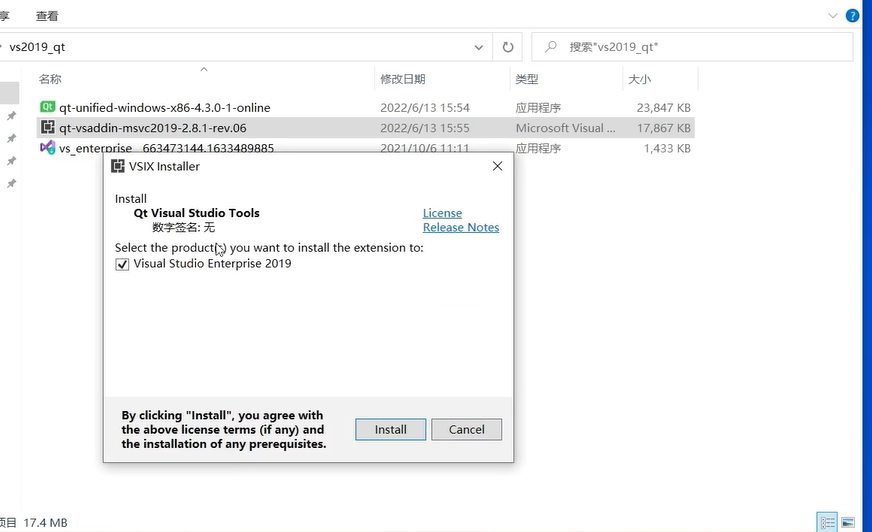Click the 1,433 KB size cell

pos(667,148)
